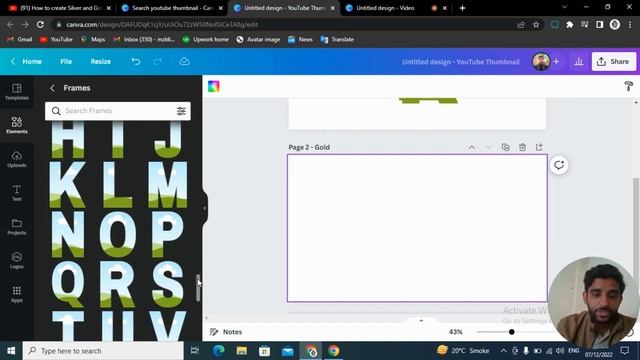Move page 2 up with the arrow
This screenshot has height=360, width=640.
(471, 147)
